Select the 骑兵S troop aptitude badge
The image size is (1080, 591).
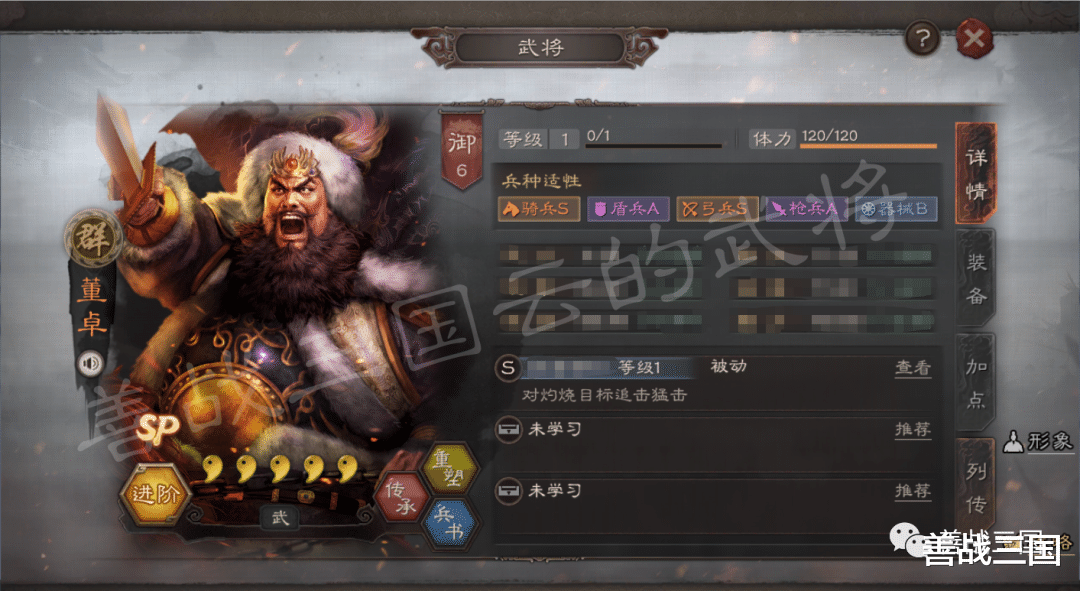tap(539, 209)
